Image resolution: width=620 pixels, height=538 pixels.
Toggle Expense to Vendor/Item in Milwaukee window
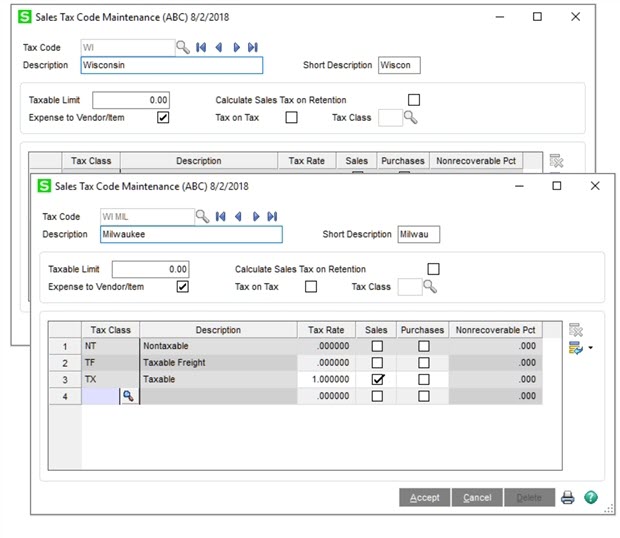pos(182,287)
